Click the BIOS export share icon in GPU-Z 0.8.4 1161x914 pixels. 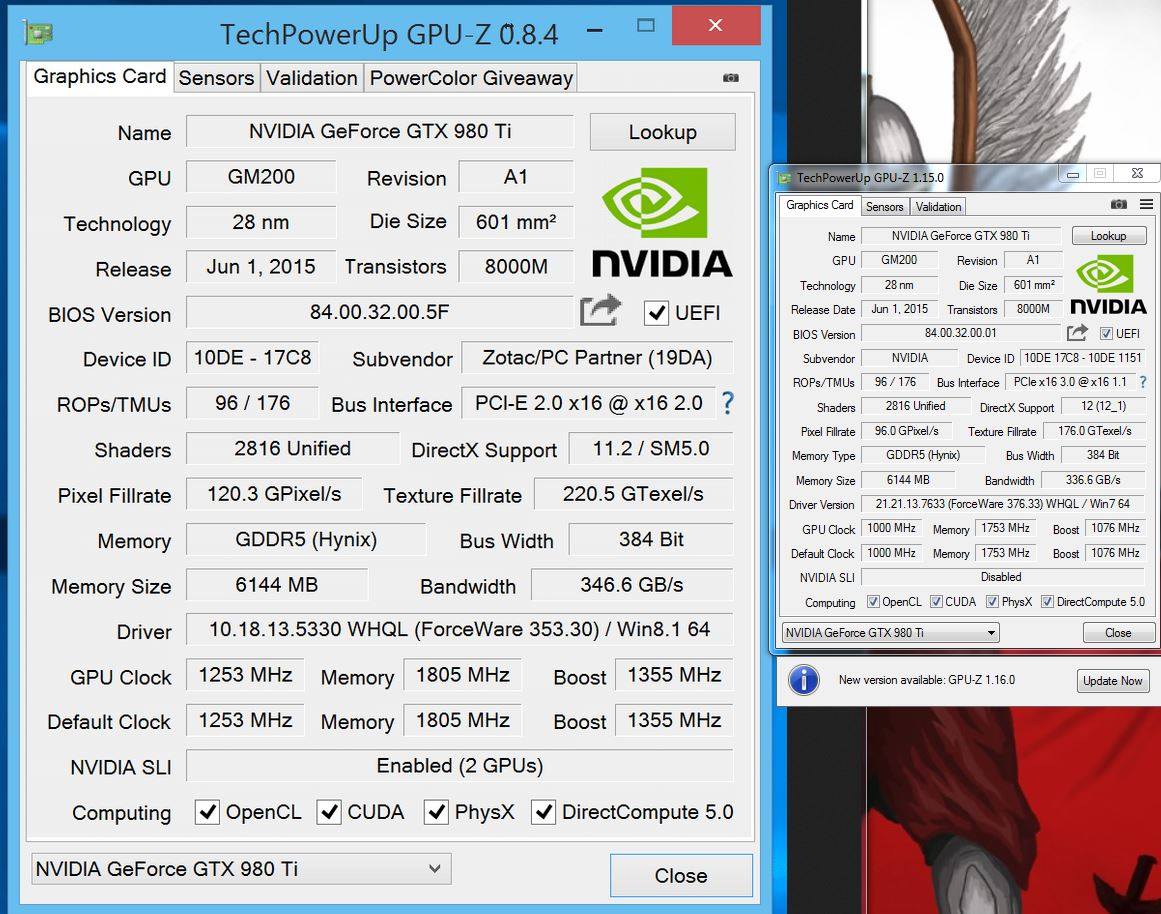(x=600, y=311)
